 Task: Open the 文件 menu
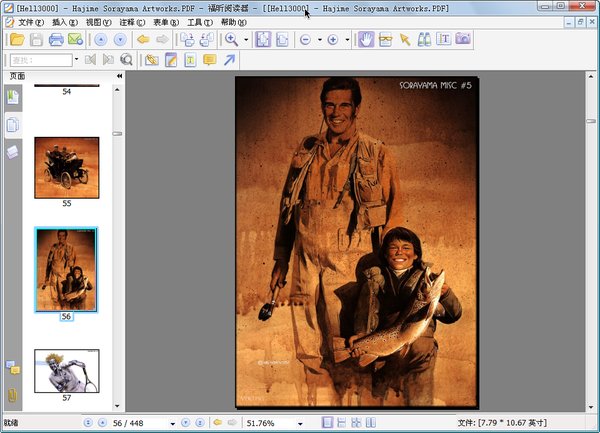coord(31,22)
